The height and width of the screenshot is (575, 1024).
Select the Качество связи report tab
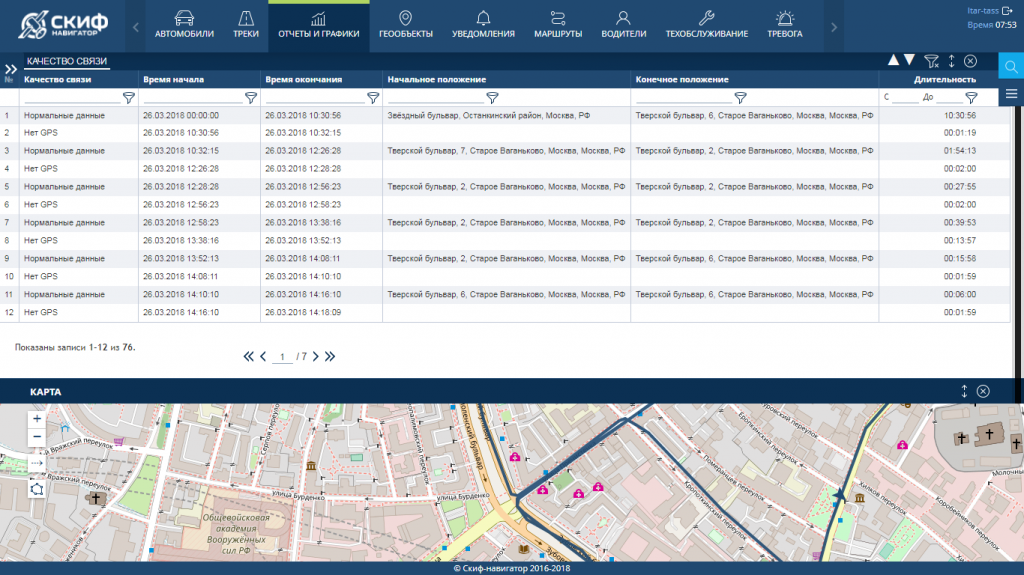[67, 61]
